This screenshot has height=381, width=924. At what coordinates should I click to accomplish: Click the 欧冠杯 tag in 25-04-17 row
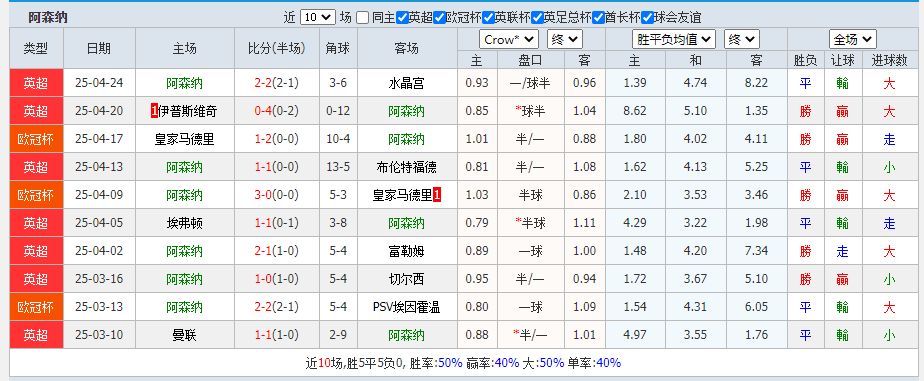[x=36, y=139]
